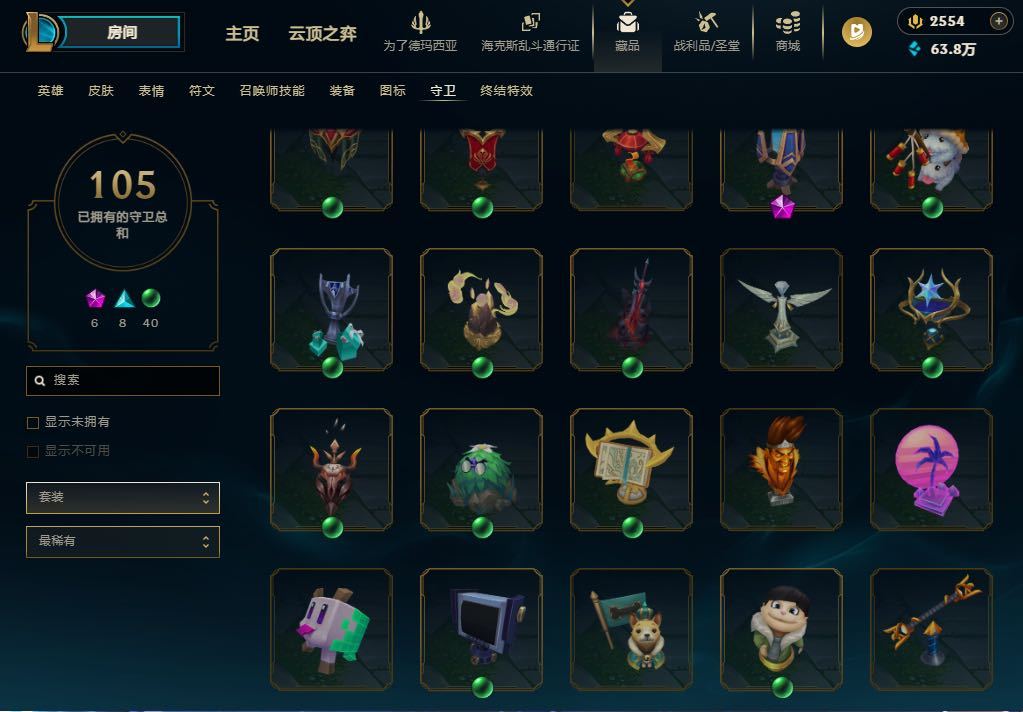
Task: Click the League L logo icon
Action: click(x=40, y=31)
